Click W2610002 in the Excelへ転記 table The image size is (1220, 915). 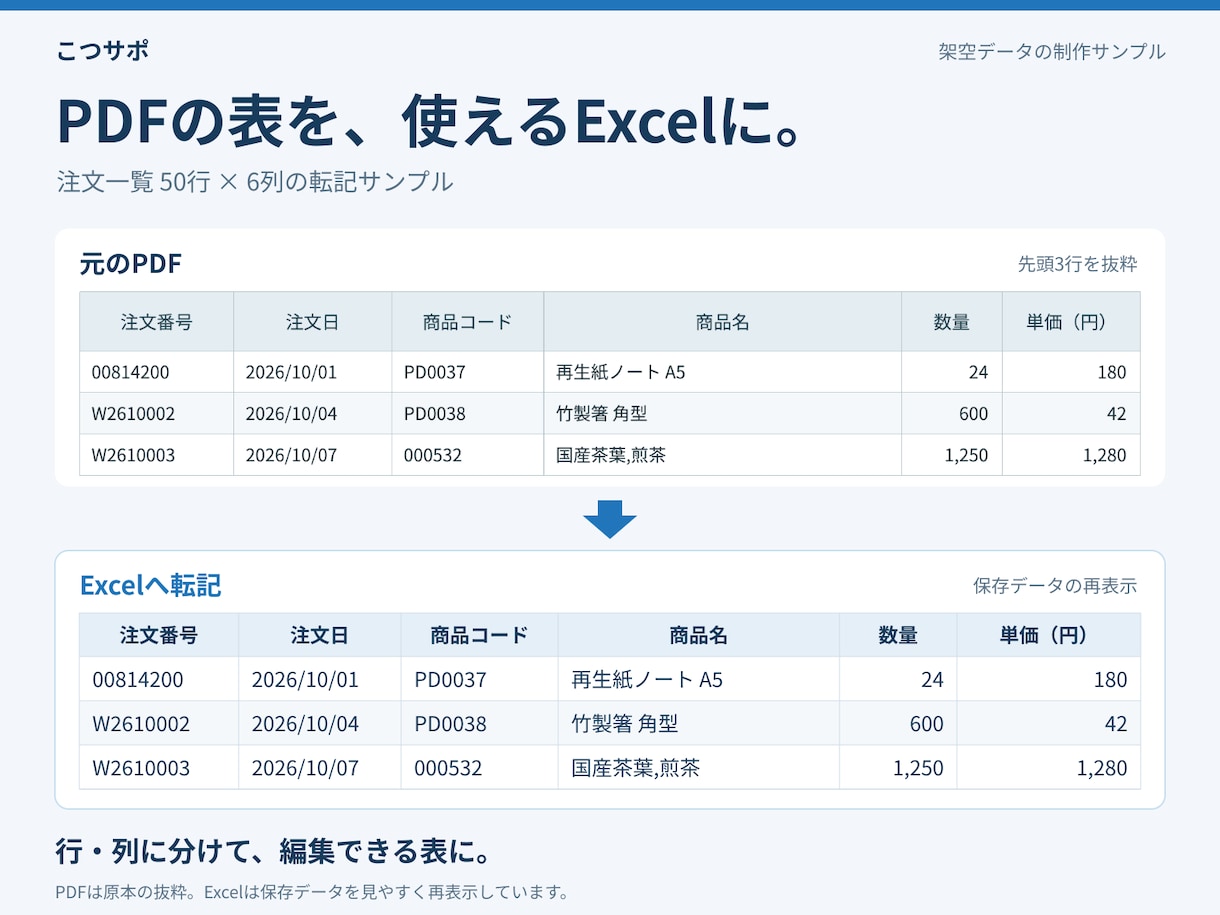[141, 724]
